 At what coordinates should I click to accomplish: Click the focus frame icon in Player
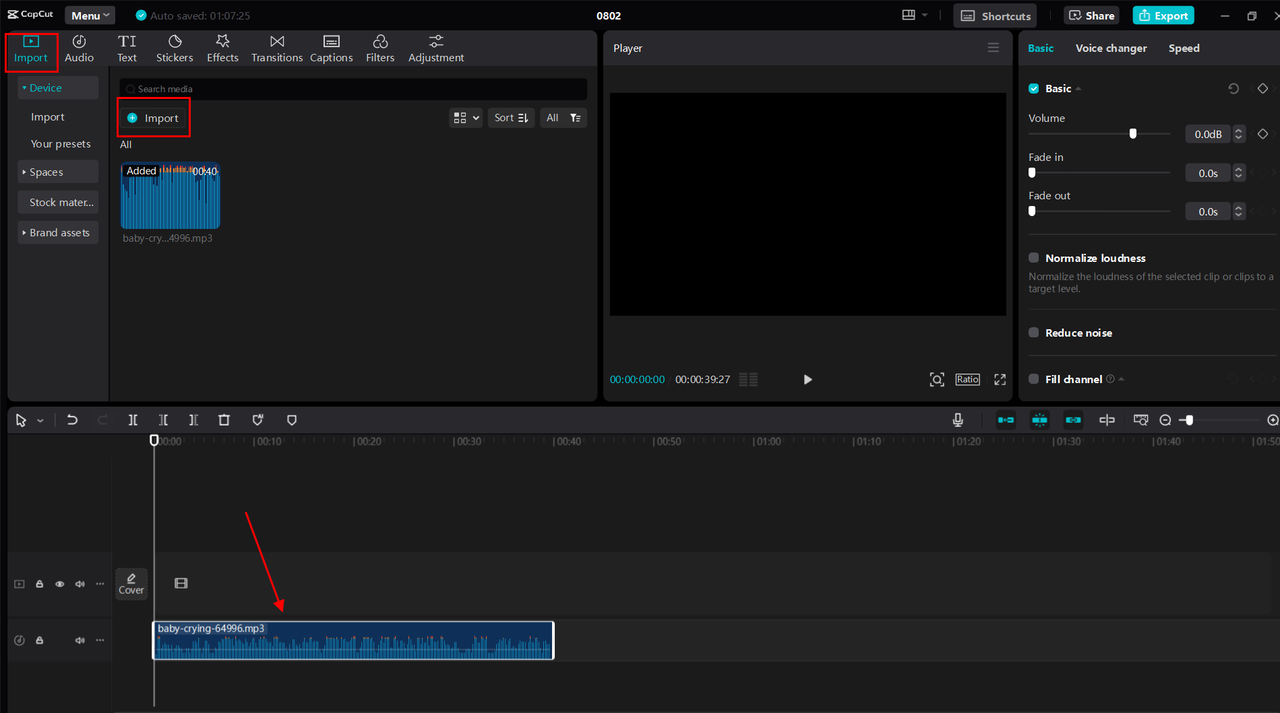pos(937,380)
